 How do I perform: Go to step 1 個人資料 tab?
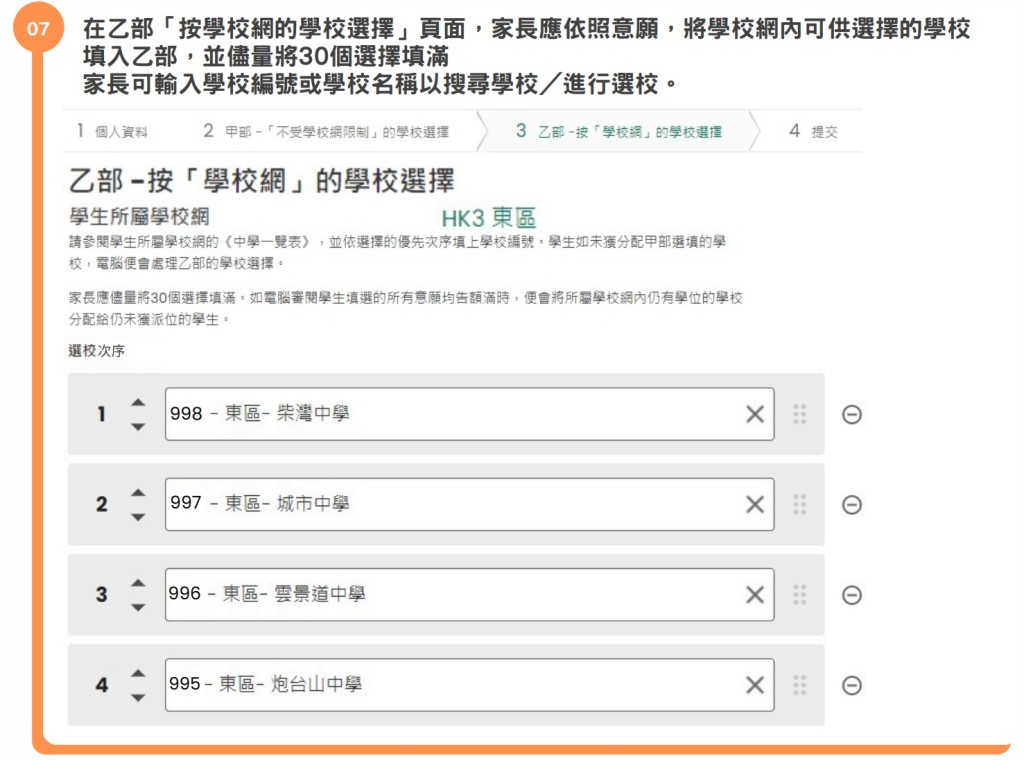(x=112, y=131)
